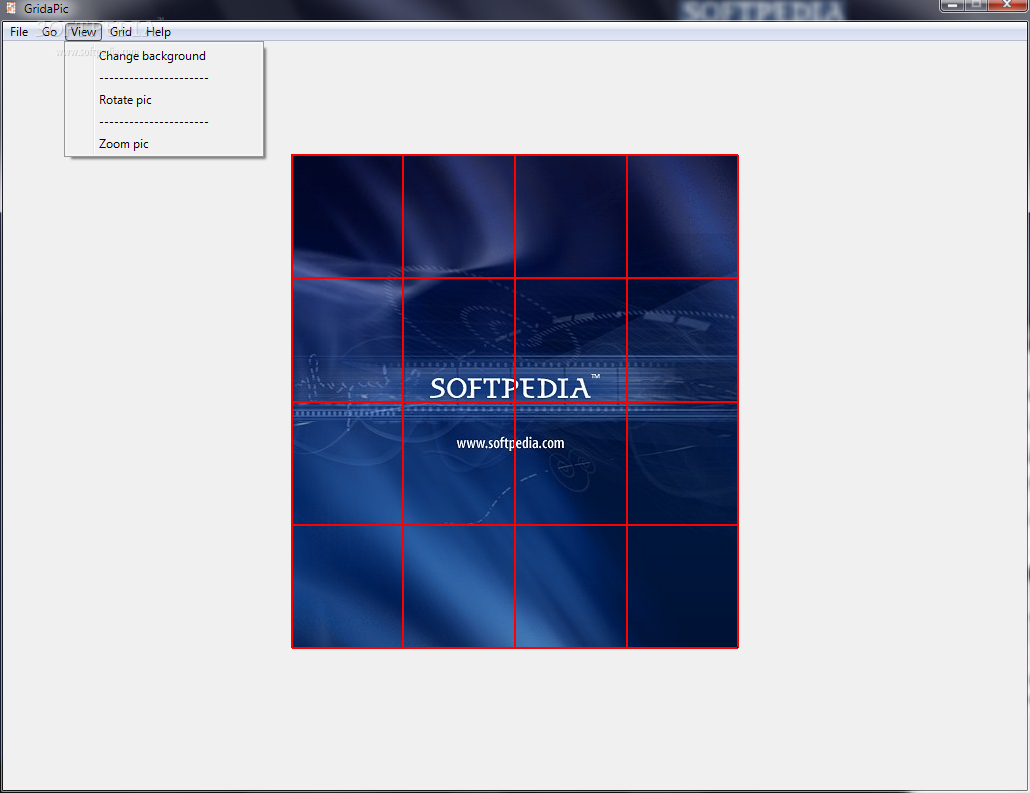1030x793 pixels.
Task: Click the GridaPic title bar icon
Action: point(11,8)
